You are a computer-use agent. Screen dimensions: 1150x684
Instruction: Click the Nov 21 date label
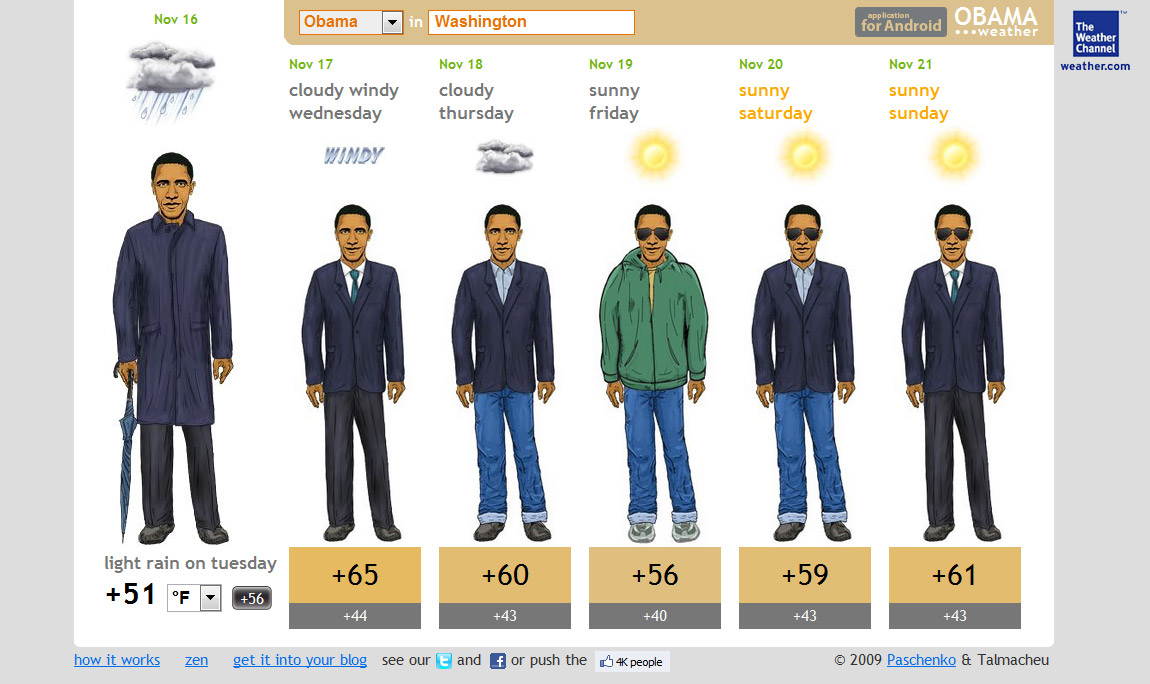click(x=911, y=64)
